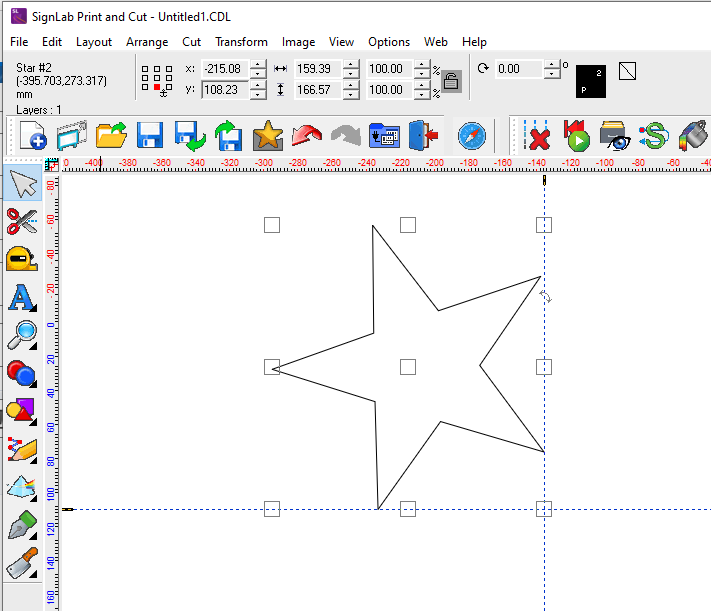Click the width field showing 159.39
The width and height of the screenshot is (711, 611).
tap(318, 69)
